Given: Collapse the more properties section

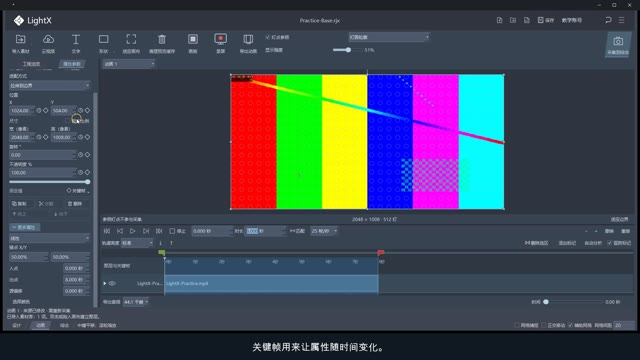Looking at the screenshot, I should pyautogui.click(x=24, y=227).
